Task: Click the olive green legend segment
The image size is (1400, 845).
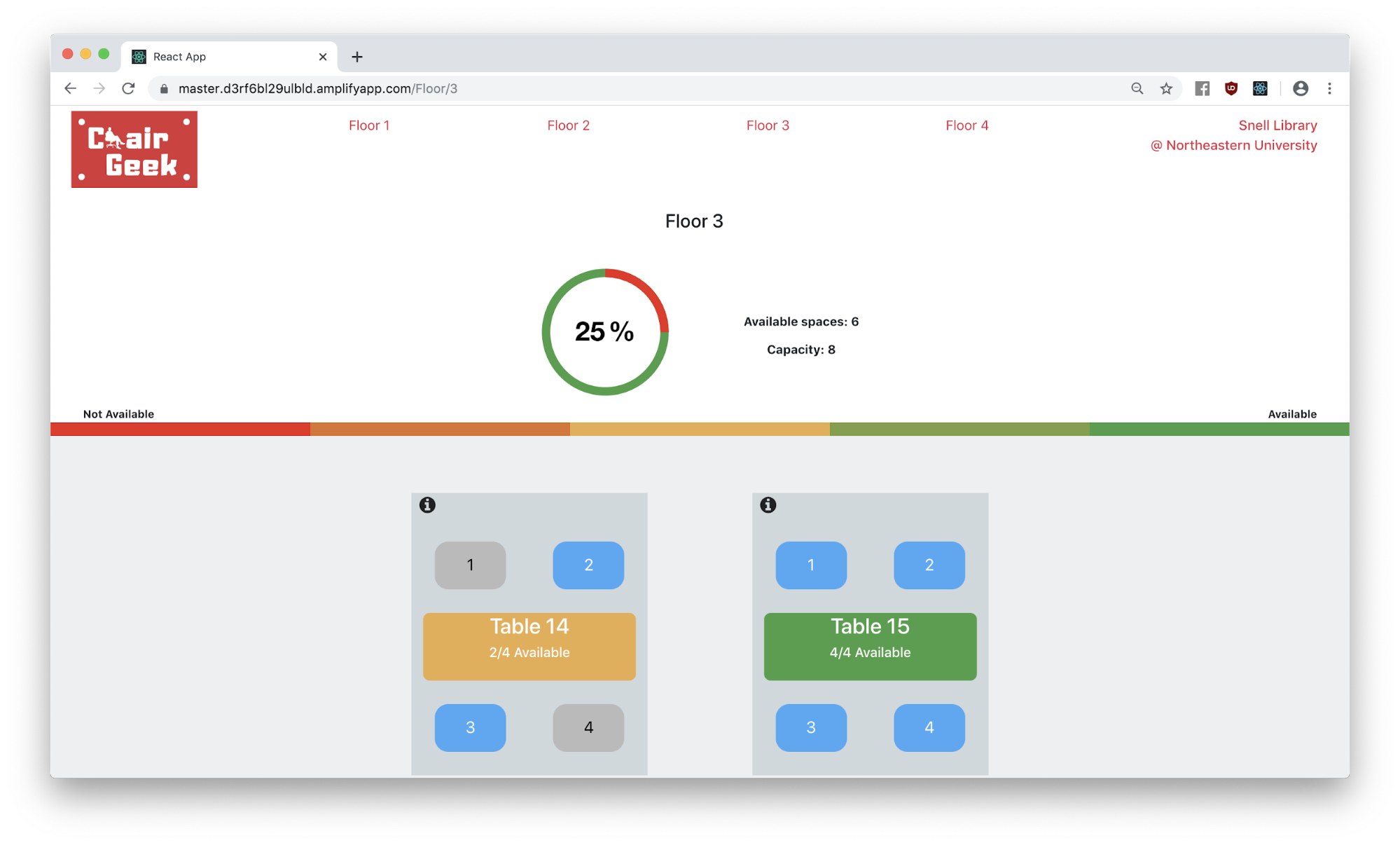Action: coord(959,429)
